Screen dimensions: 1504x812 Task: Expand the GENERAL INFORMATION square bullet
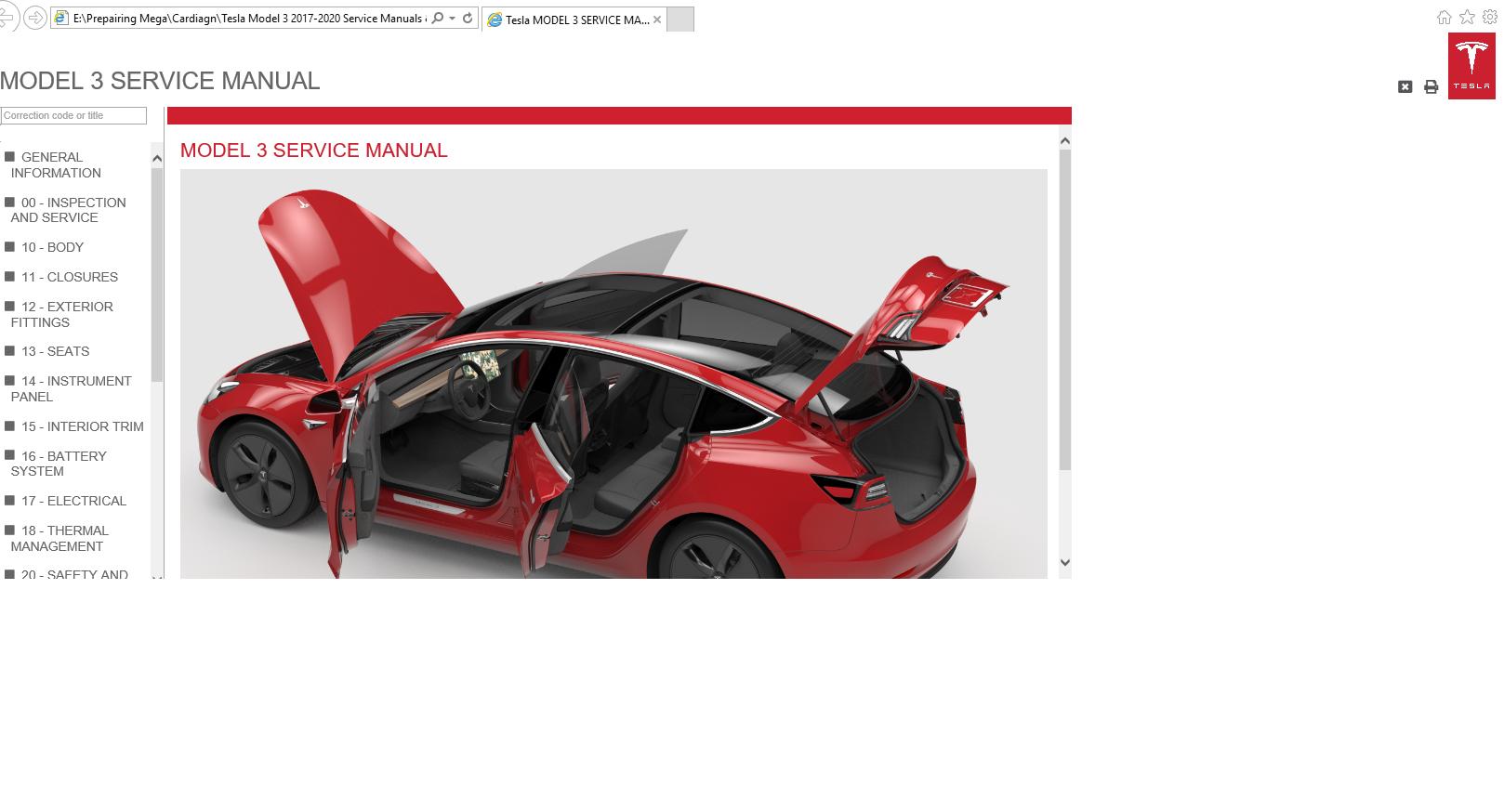click(9, 157)
